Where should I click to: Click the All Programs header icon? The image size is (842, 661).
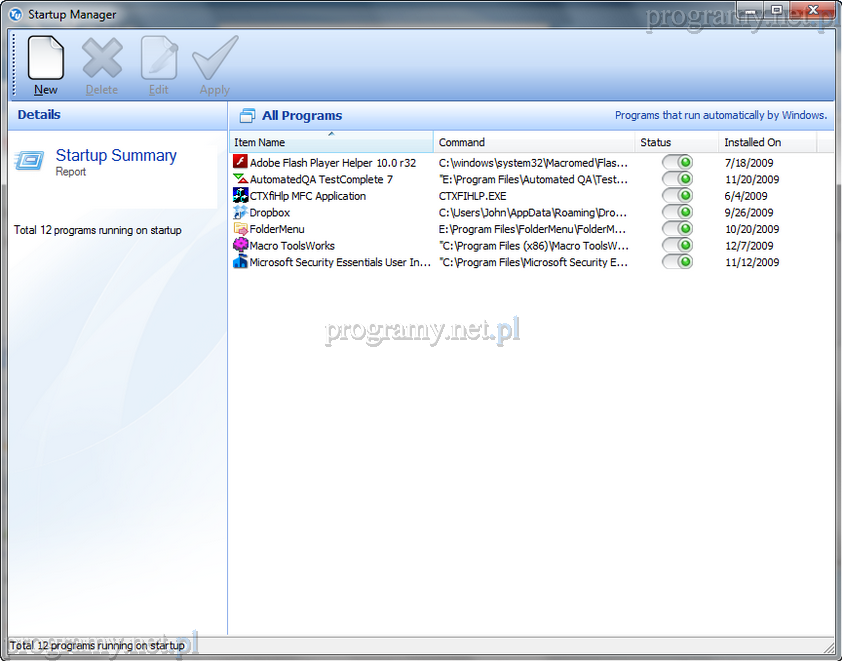click(246, 116)
